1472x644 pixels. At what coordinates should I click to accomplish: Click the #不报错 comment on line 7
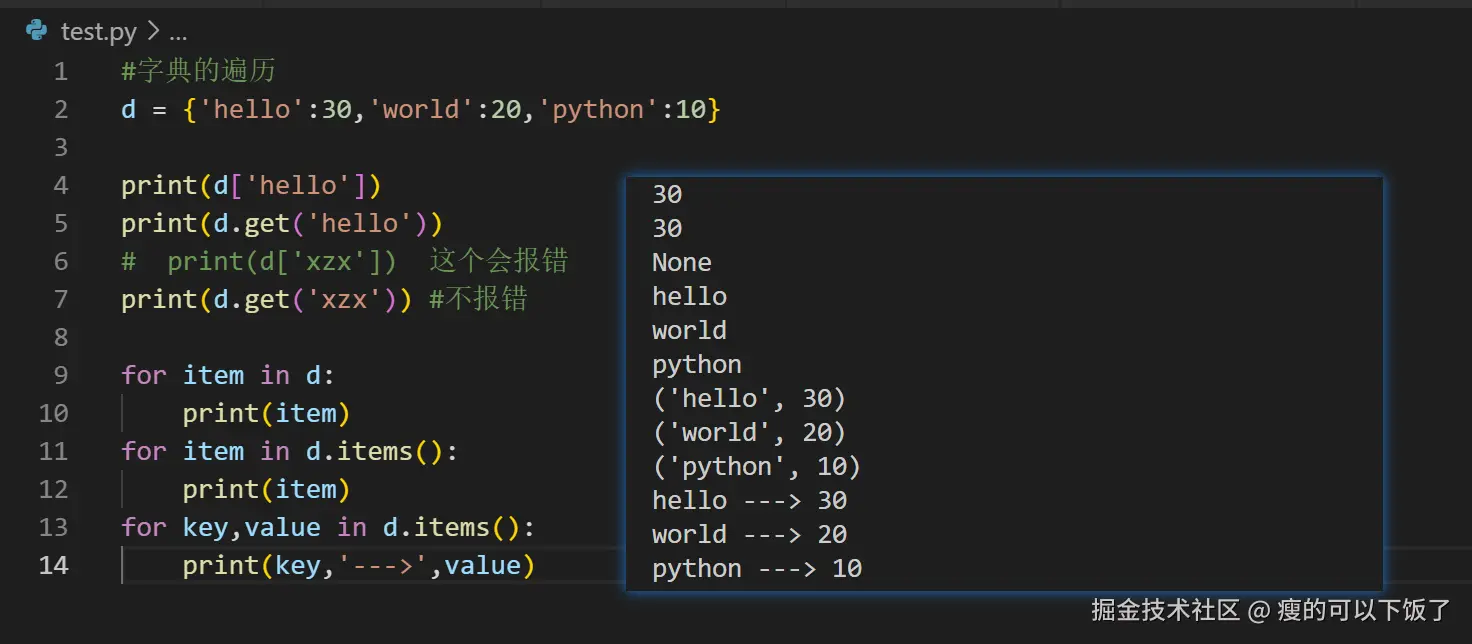click(x=478, y=299)
